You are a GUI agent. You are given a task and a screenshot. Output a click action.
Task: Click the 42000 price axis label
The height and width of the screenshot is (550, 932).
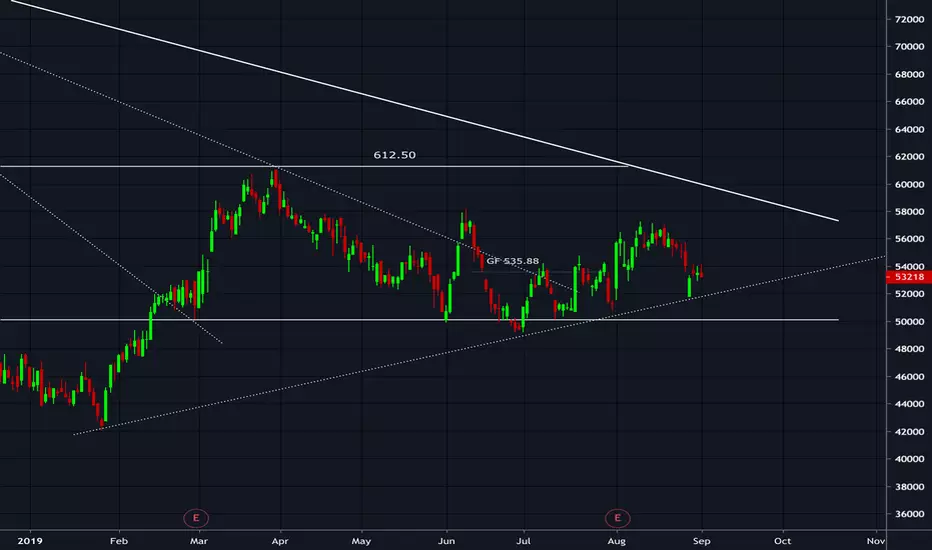[x=909, y=432]
